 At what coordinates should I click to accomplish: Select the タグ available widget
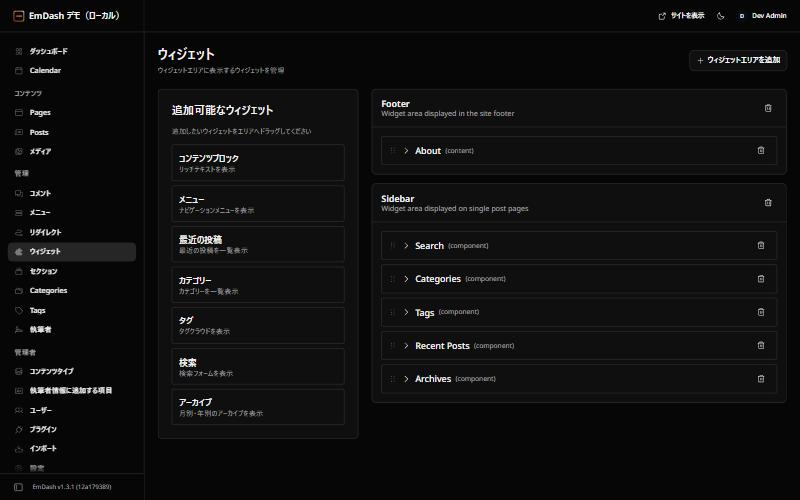[258, 326]
